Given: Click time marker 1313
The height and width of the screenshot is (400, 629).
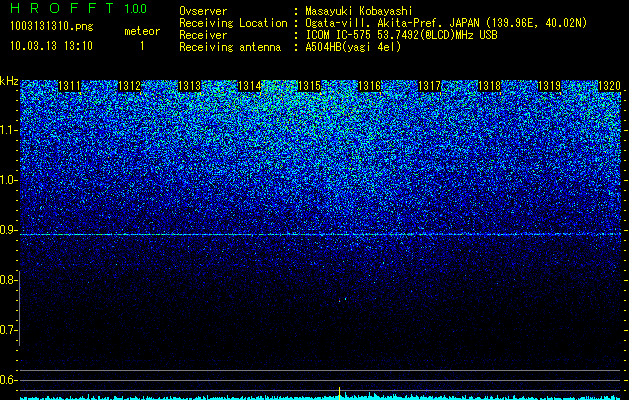Looking at the screenshot, I should 189,86.
